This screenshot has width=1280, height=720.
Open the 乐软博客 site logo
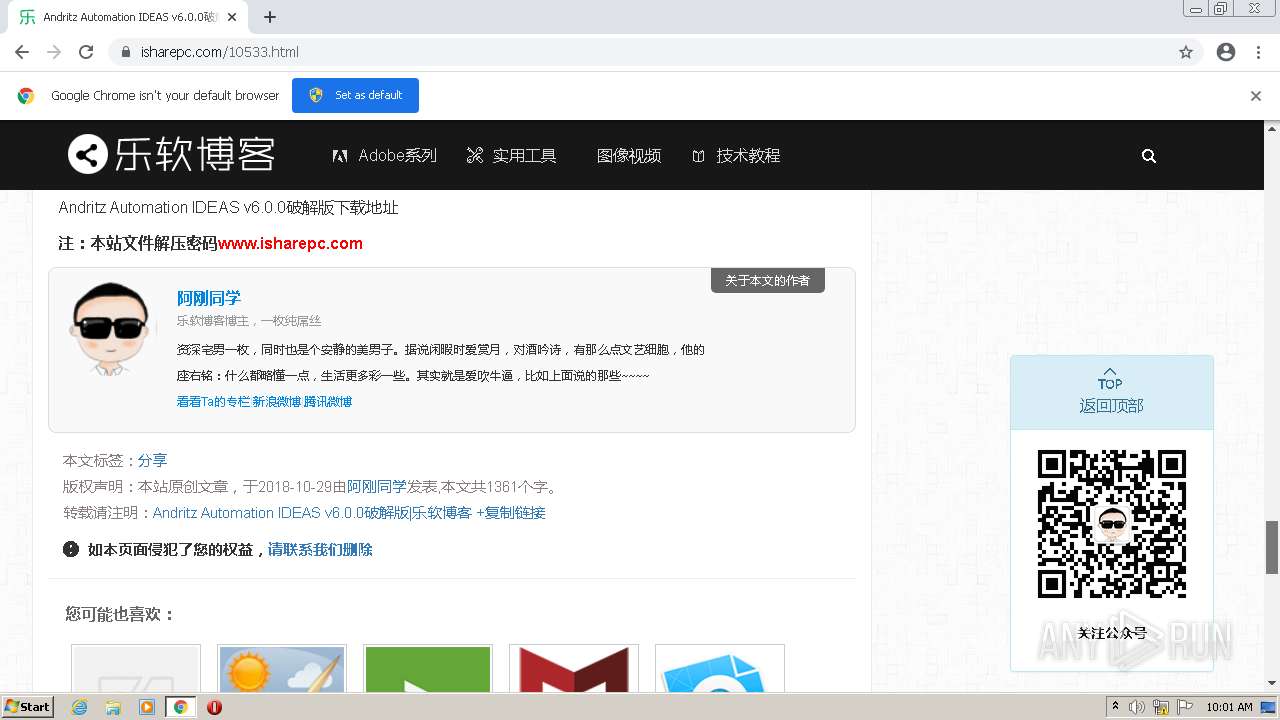(171, 155)
